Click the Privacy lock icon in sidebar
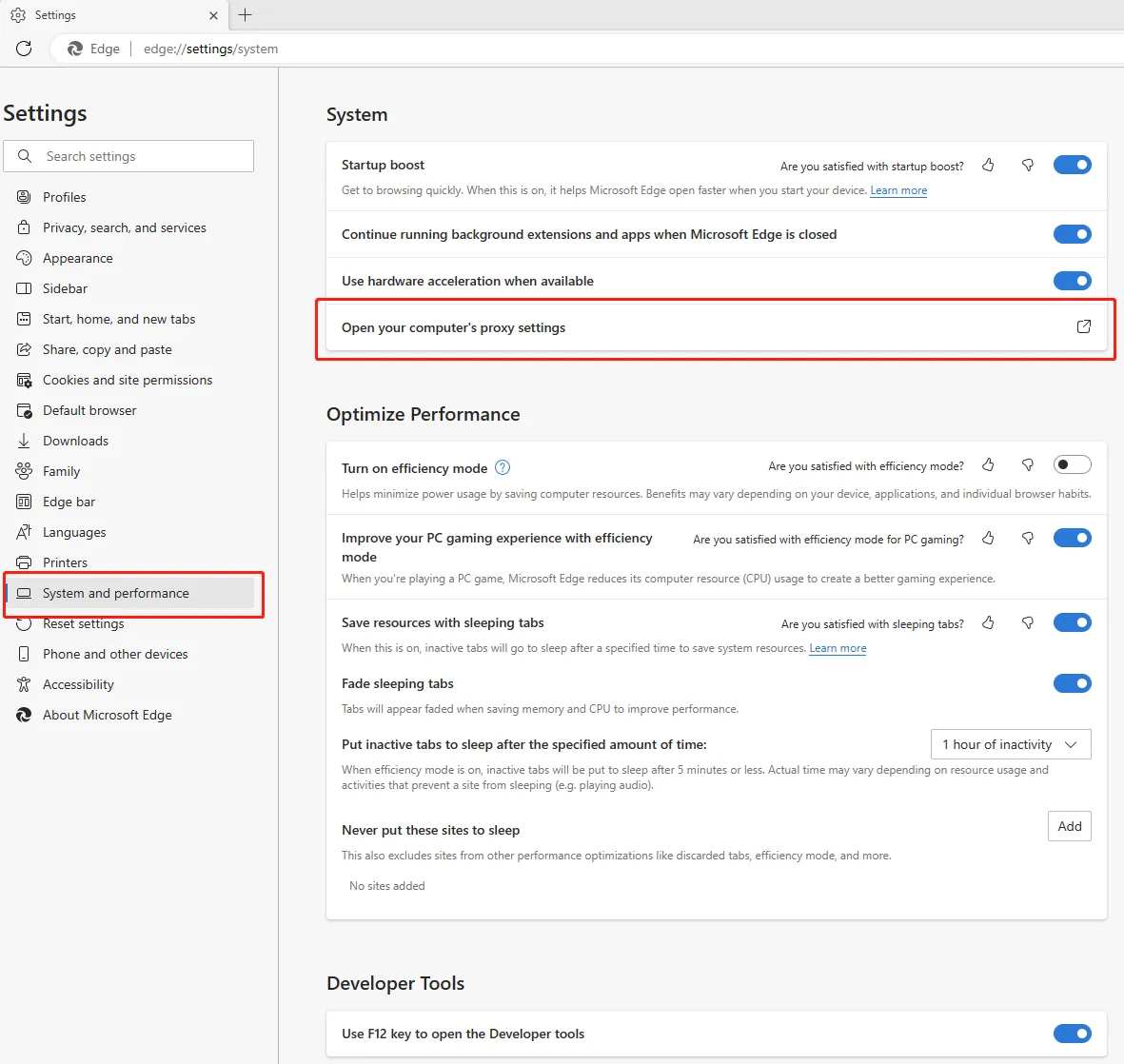 (x=24, y=227)
